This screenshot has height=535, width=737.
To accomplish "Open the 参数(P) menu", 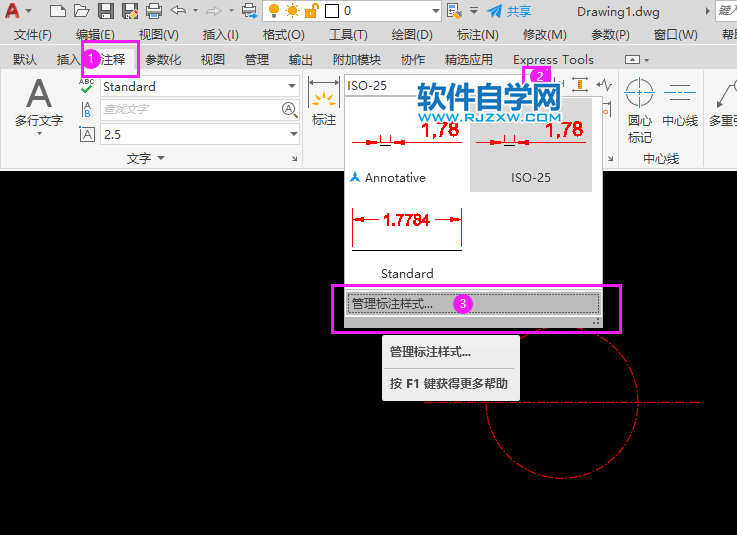I will click(610, 35).
